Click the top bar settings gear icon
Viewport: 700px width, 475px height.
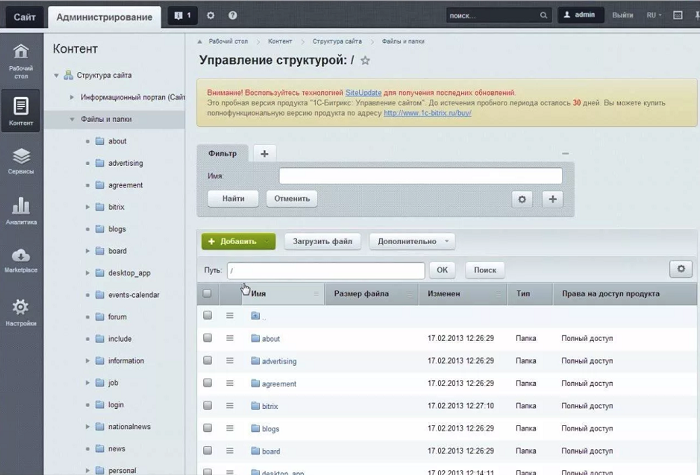coord(210,16)
